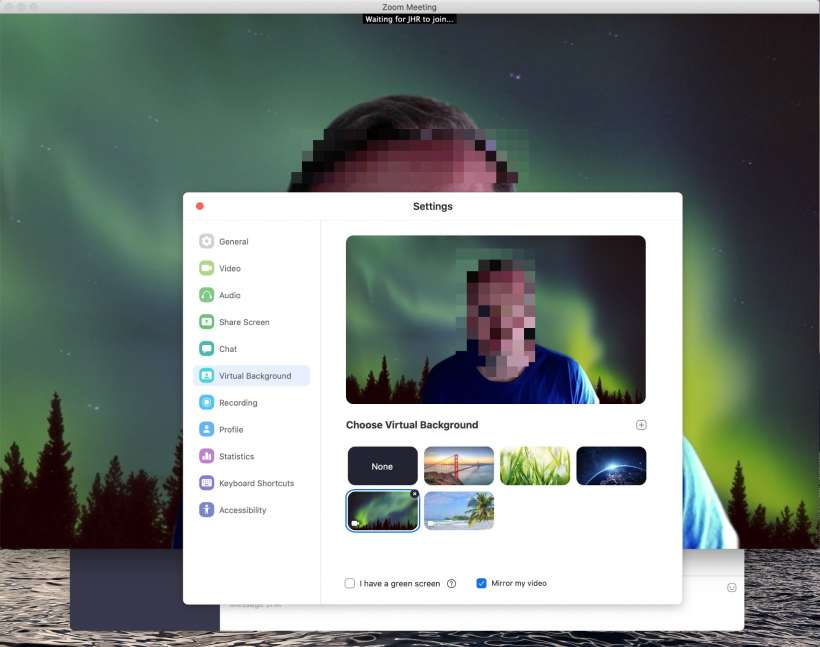
Task: Click the Profile person icon
Action: (x=207, y=429)
